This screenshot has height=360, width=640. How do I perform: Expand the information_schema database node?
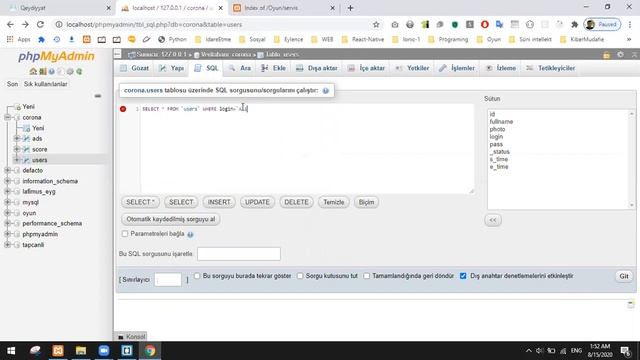7,181
